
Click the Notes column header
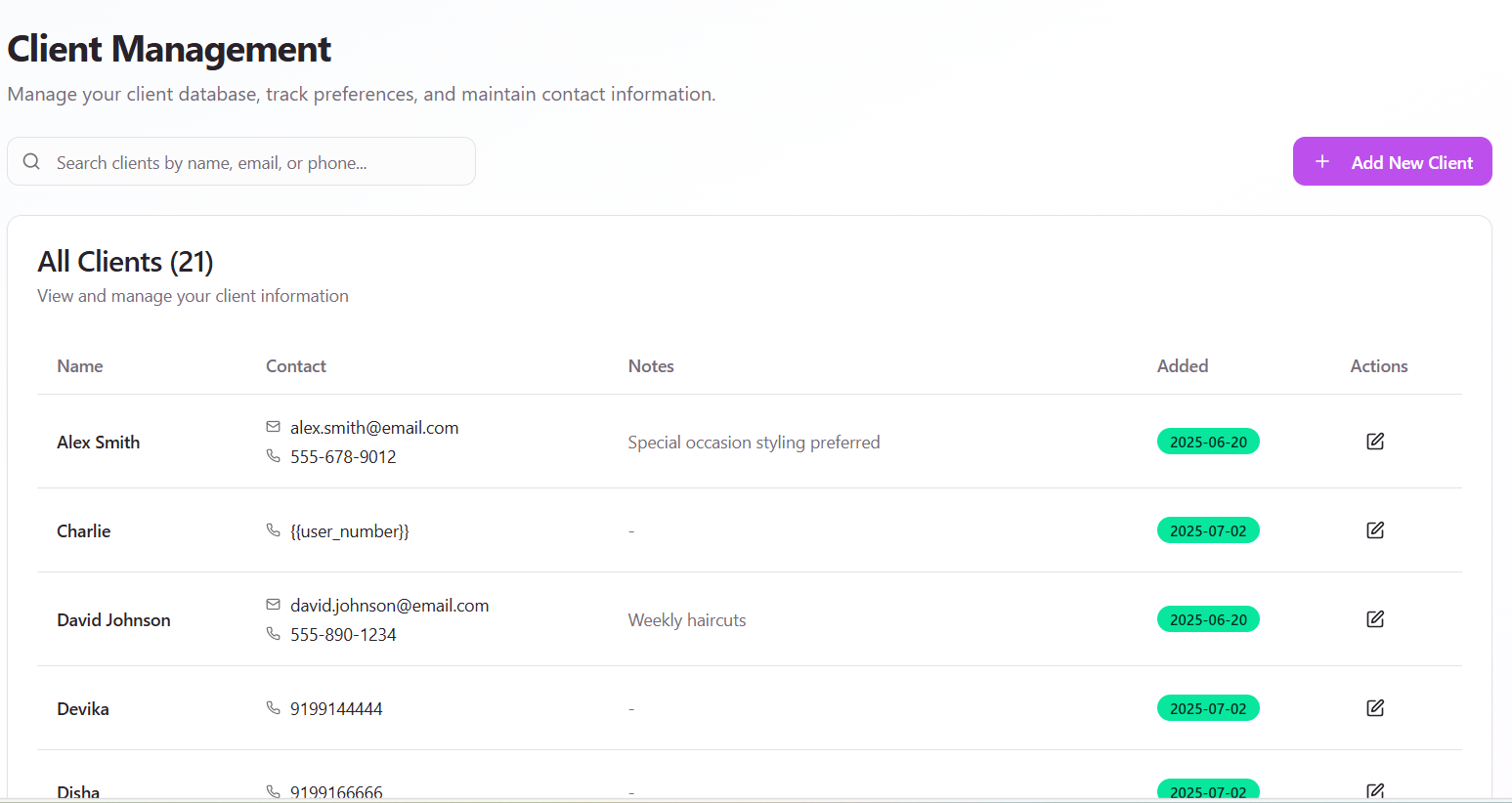pyautogui.click(x=651, y=366)
